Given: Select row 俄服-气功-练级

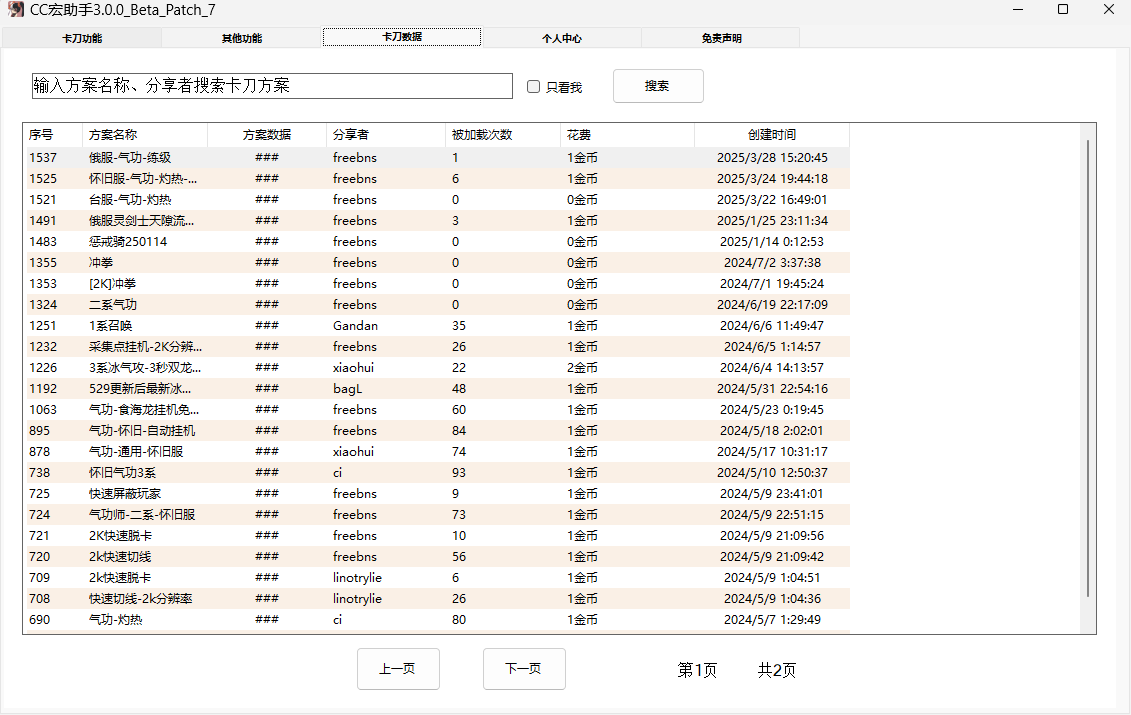Looking at the screenshot, I should (x=438, y=157).
